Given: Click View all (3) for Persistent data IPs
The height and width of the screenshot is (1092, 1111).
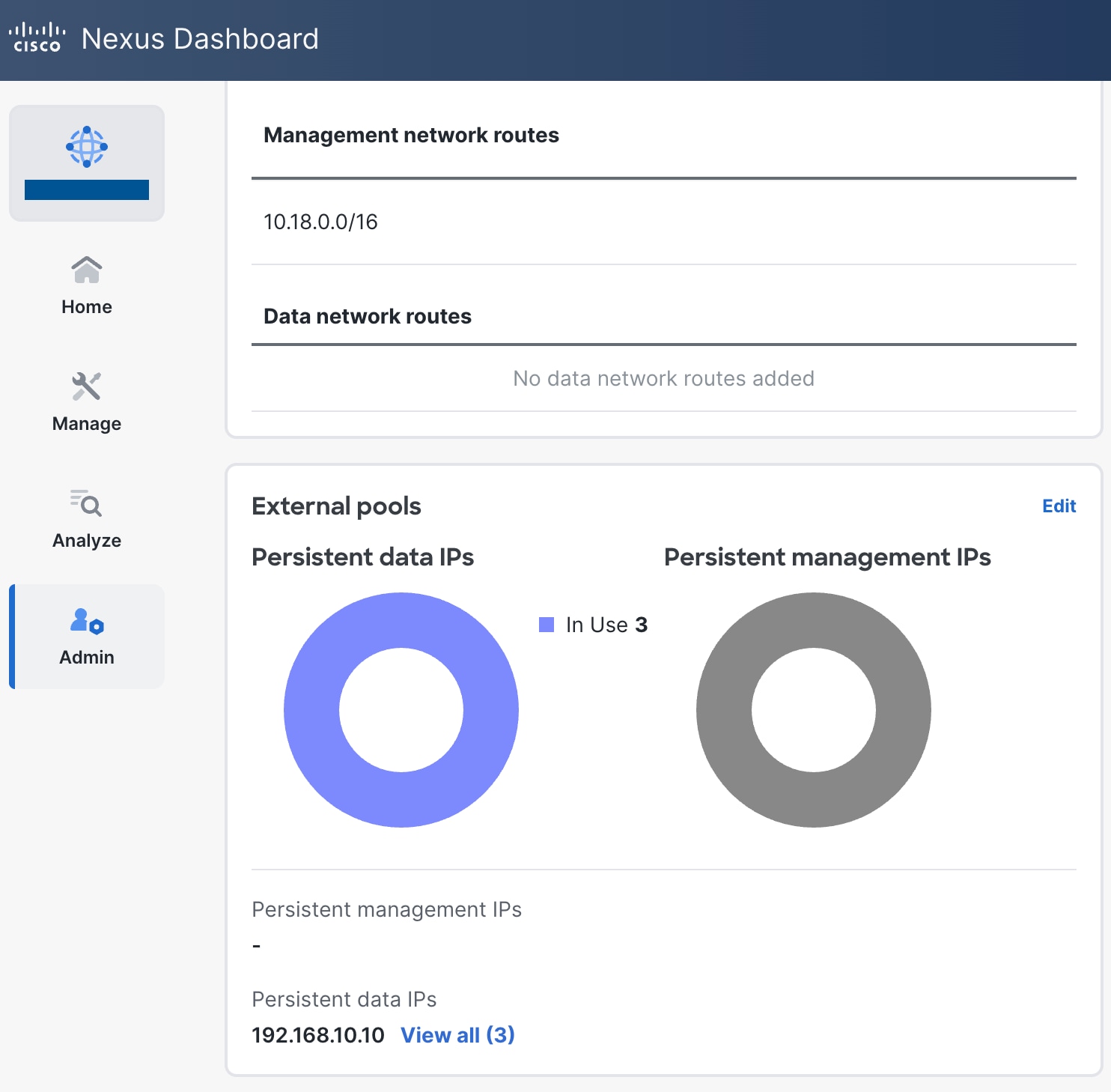Looking at the screenshot, I should click(457, 1034).
